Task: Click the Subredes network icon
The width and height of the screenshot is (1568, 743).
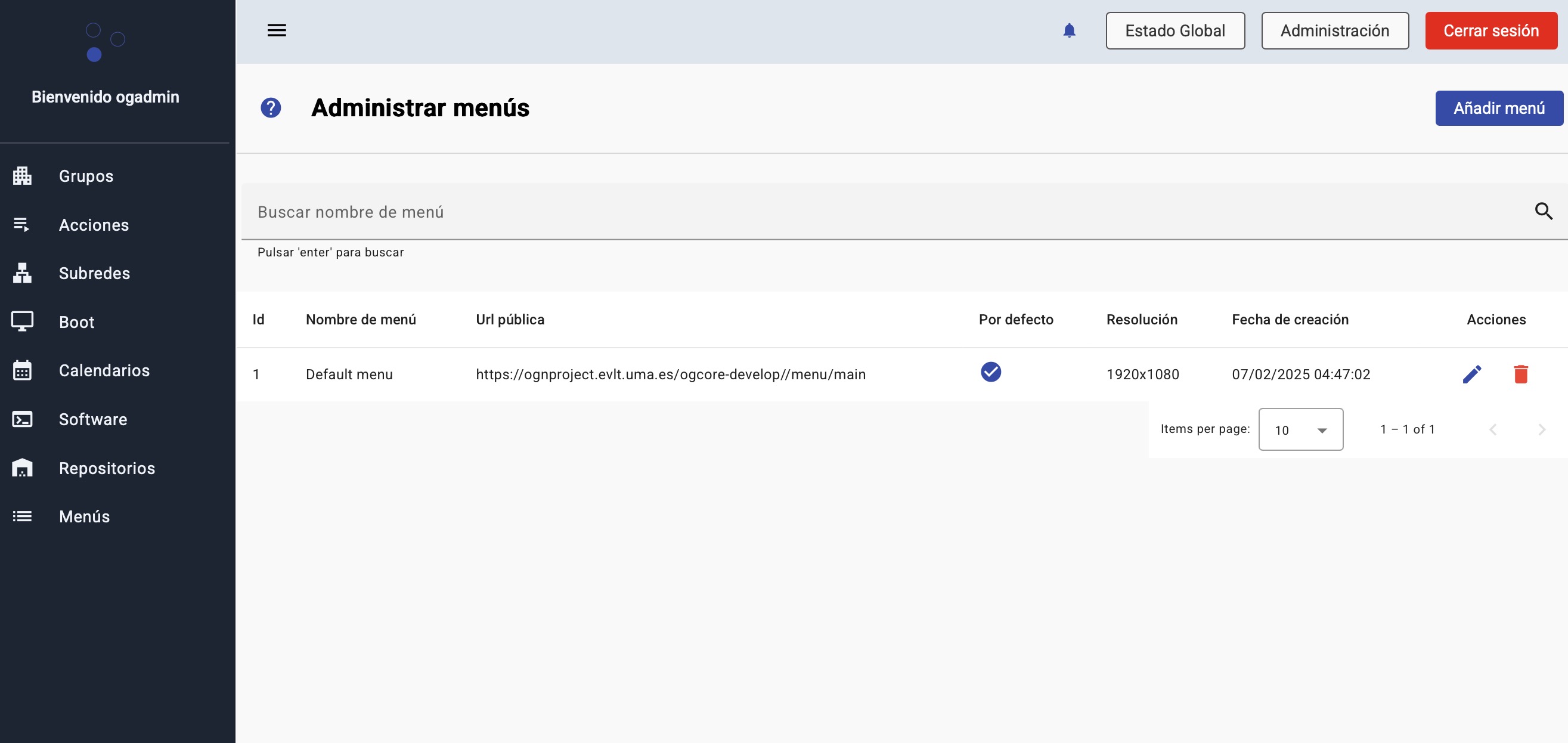Action: (23, 274)
